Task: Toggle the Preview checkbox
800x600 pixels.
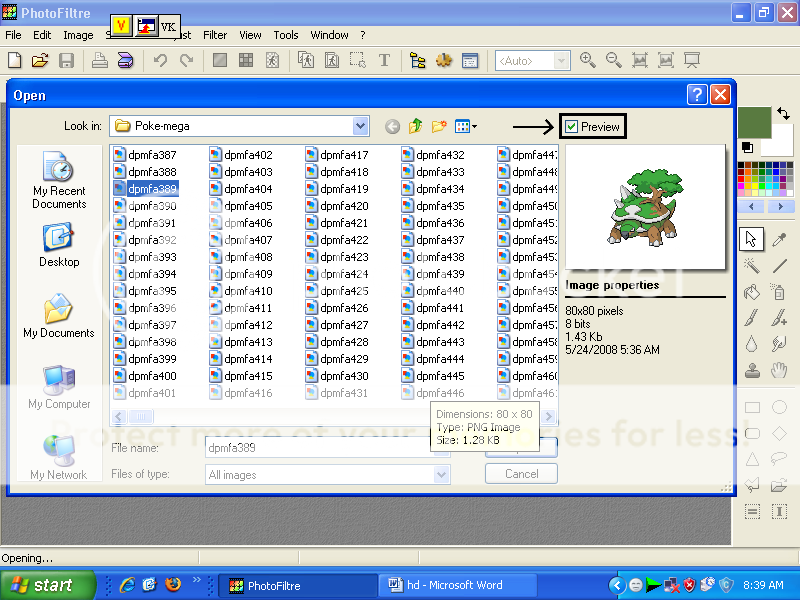Action: click(571, 127)
